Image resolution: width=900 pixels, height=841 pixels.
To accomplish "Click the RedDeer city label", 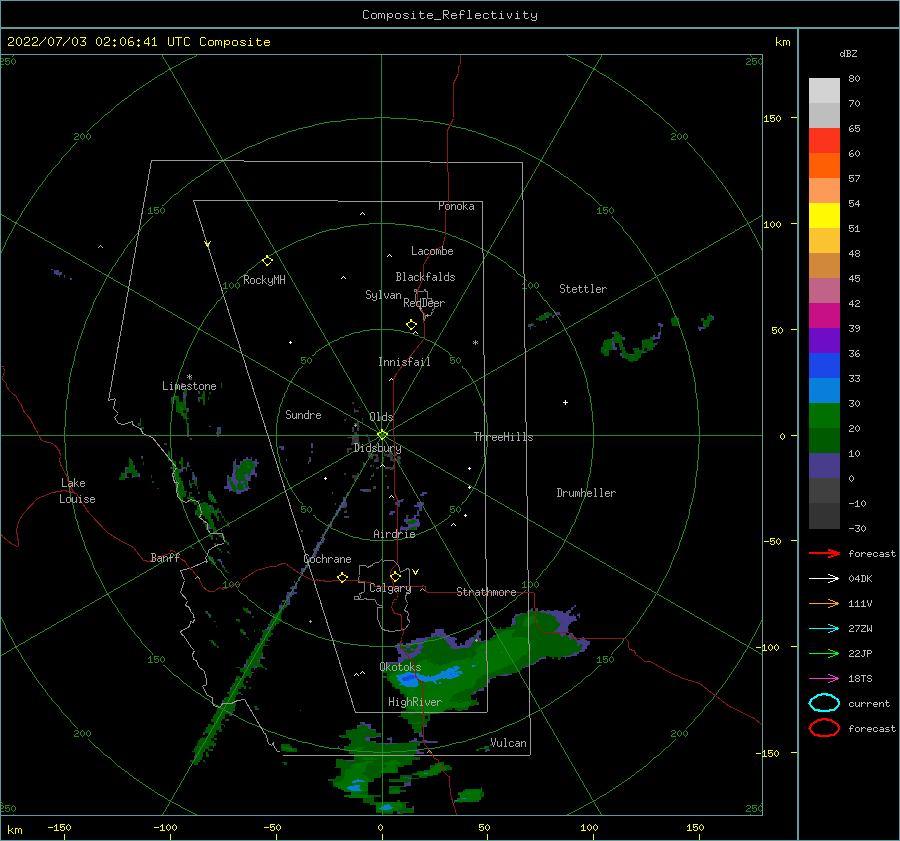I will click(424, 303).
